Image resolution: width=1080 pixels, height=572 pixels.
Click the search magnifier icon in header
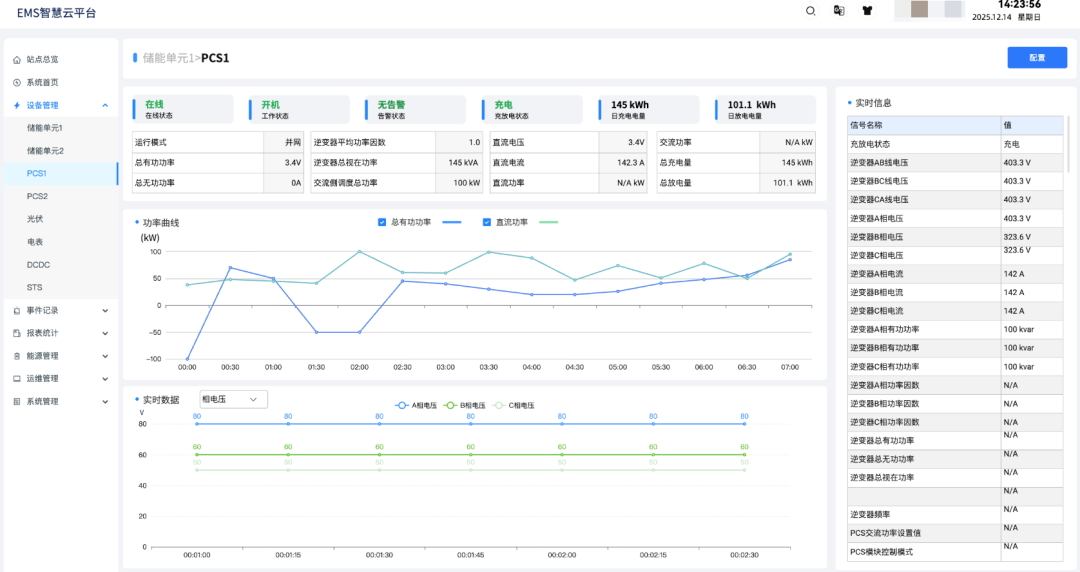(x=811, y=11)
